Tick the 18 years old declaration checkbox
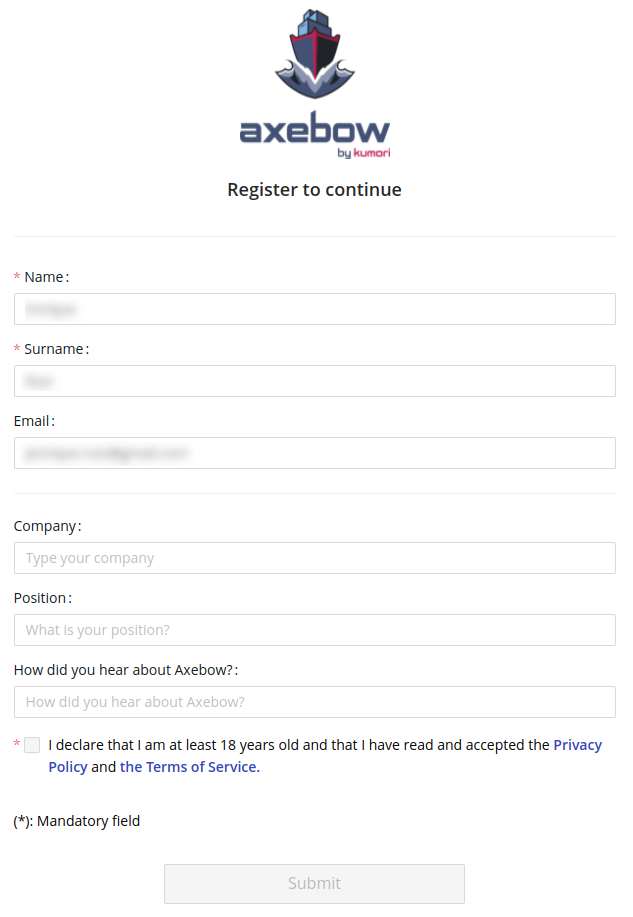The image size is (633, 917). click(x=33, y=745)
